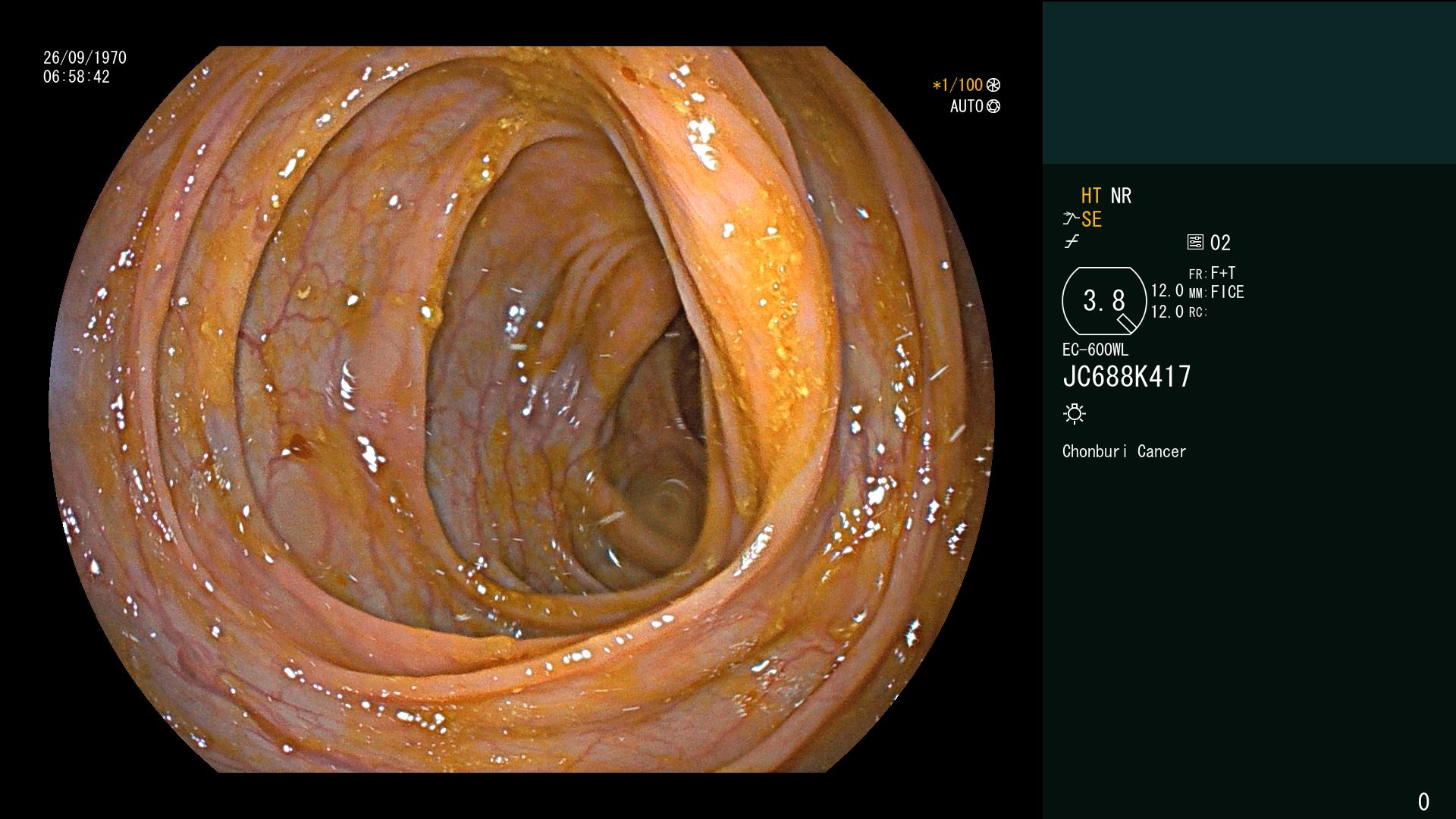Click the endoscopic colon image view

(522, 409)
